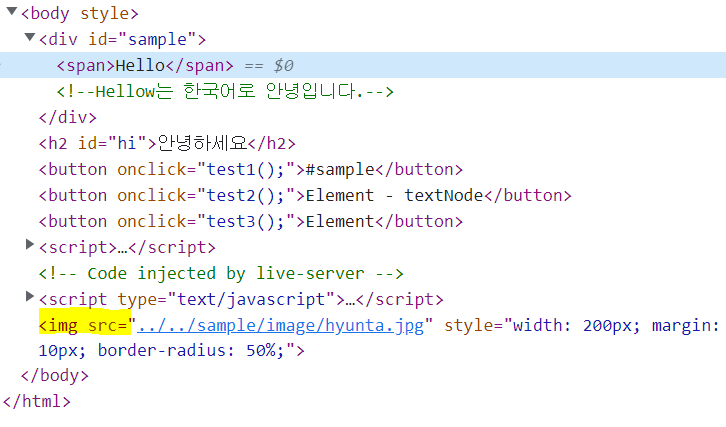Viewport: 726px width, 427px height.
Task: Click the border-radius: 50% style text
Action: click(x=190, y=351)
